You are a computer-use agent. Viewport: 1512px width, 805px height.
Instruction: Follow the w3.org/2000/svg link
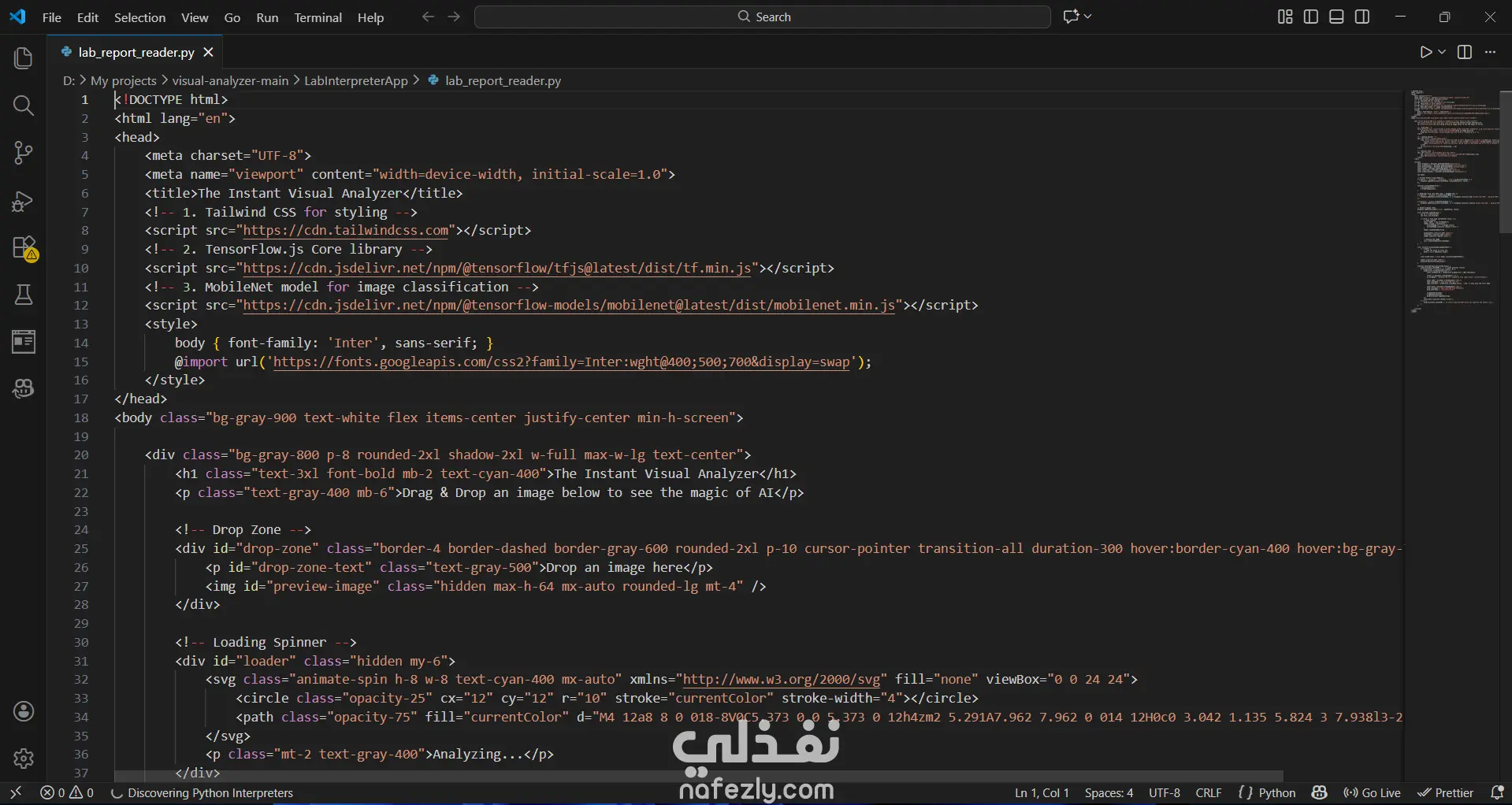point(782,680)
